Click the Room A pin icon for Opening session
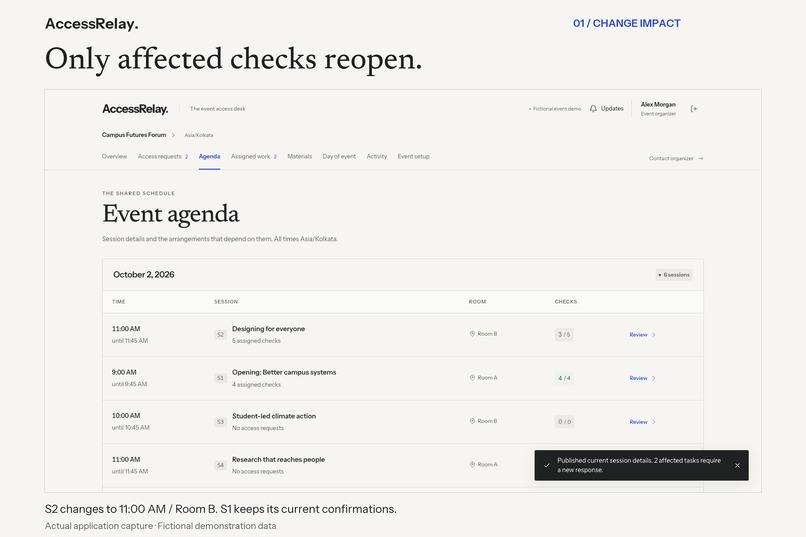The width and height of the screenshot is (806, 537). (x=472, y=378)
